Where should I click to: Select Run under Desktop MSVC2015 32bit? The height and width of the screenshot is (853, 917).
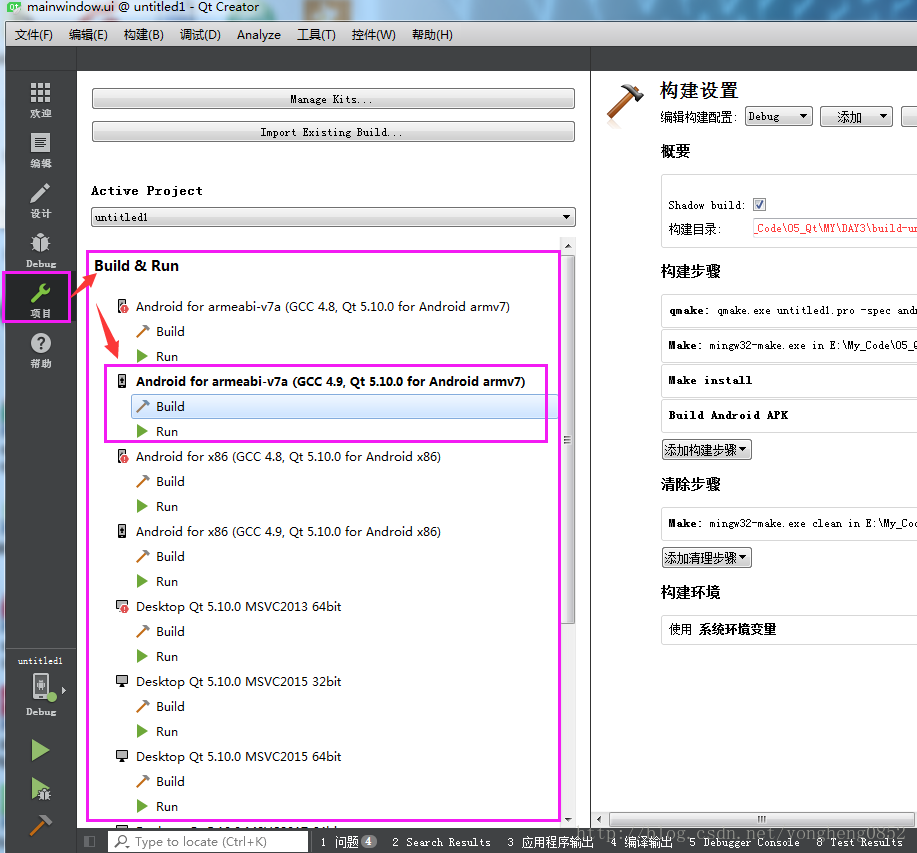[x=166, y=731]
